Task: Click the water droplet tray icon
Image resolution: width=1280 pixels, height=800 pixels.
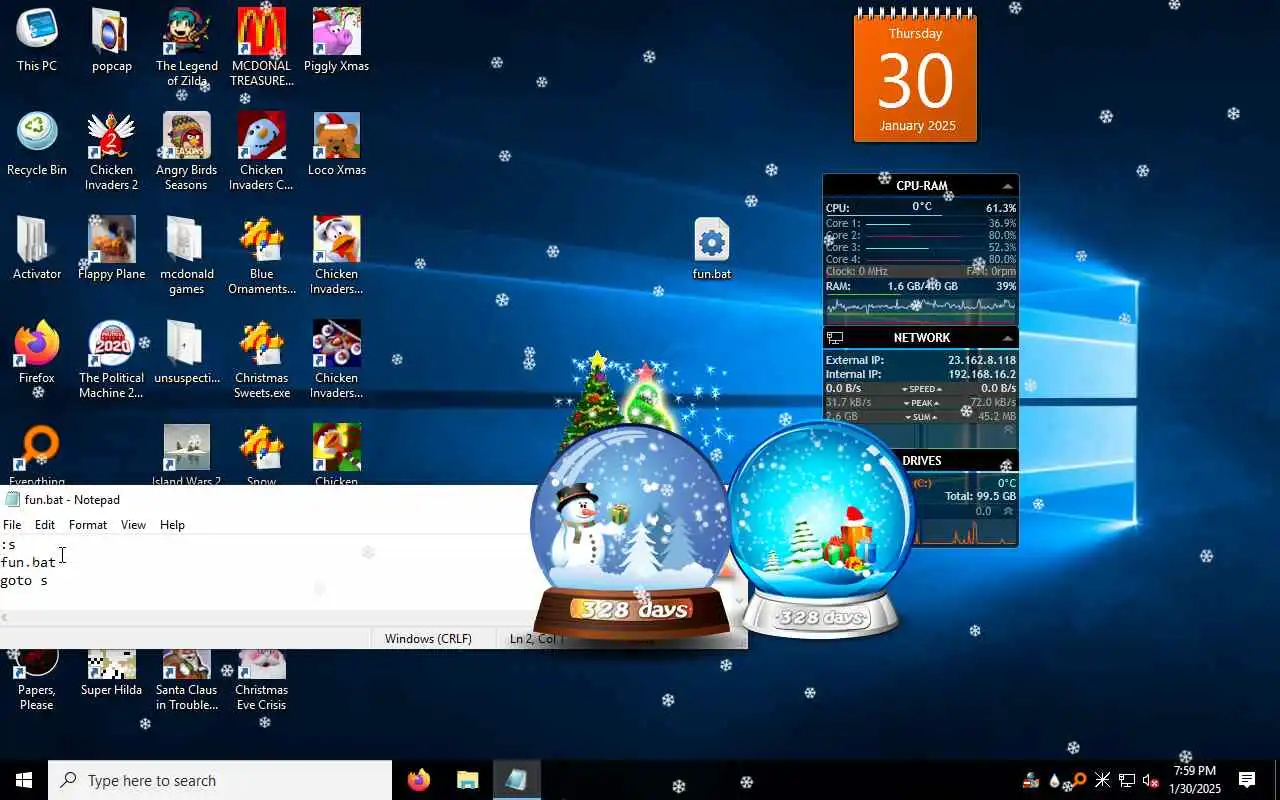Action: point(1055,780)
